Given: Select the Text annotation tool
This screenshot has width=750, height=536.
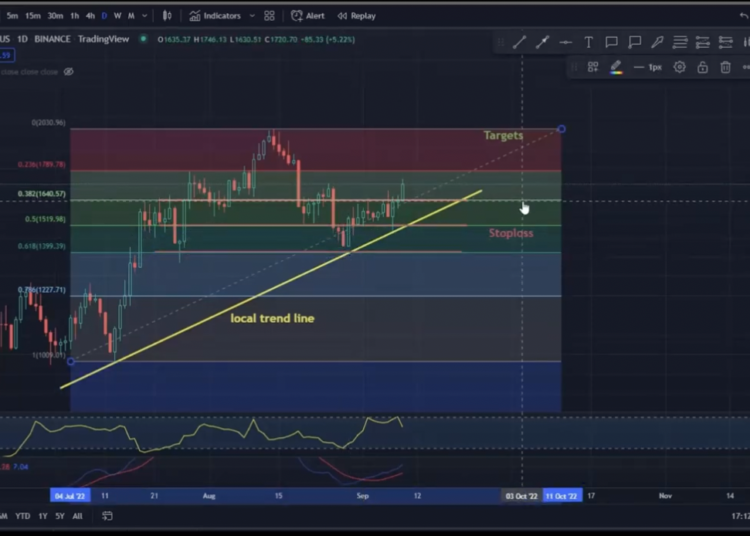Looking at the screenshot, I should point(588,43).
